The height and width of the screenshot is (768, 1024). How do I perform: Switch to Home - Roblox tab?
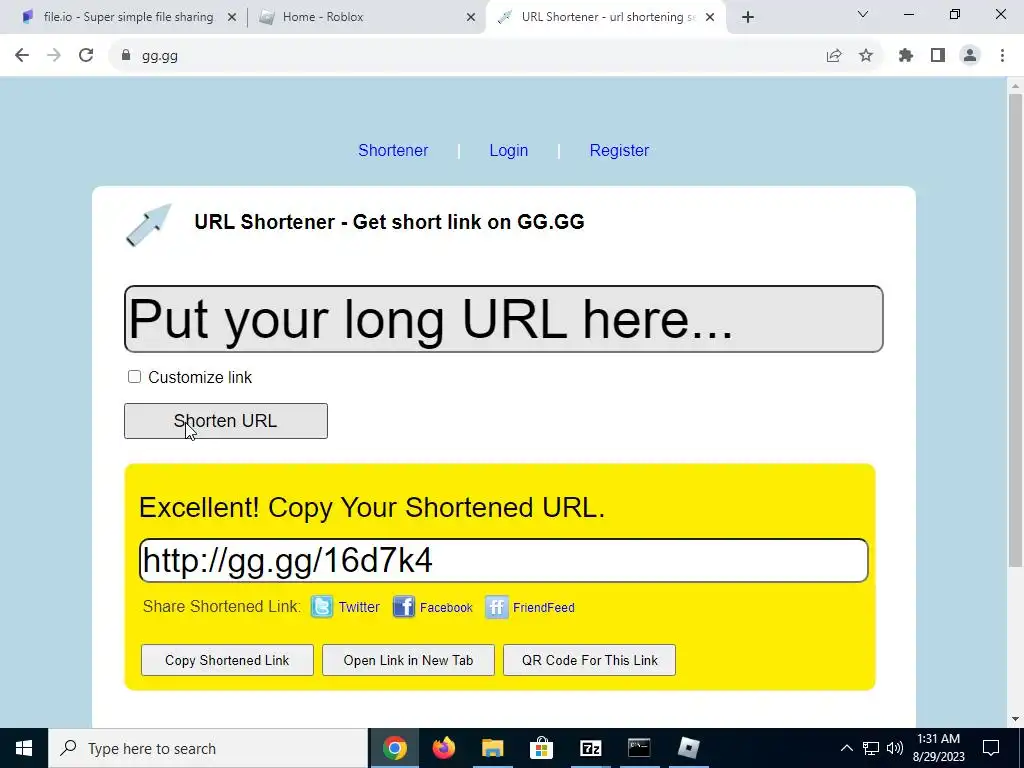[366, 17]
